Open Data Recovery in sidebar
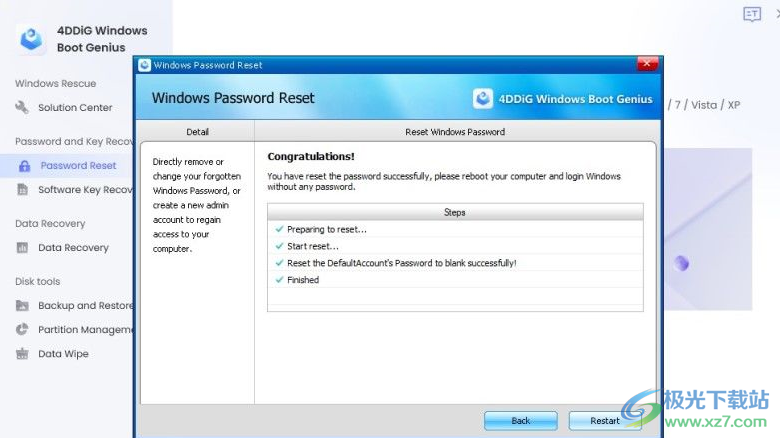The width and height of the screenshot is (780, 438). pyautogui.click(x=73, y=247)
